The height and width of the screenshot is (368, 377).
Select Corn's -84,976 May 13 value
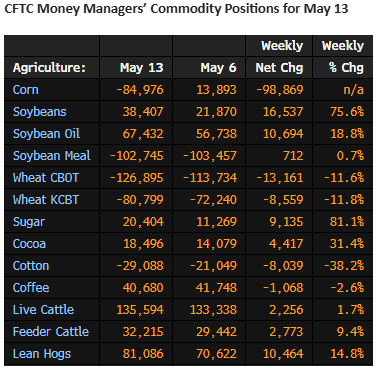[x=140, y=90]
